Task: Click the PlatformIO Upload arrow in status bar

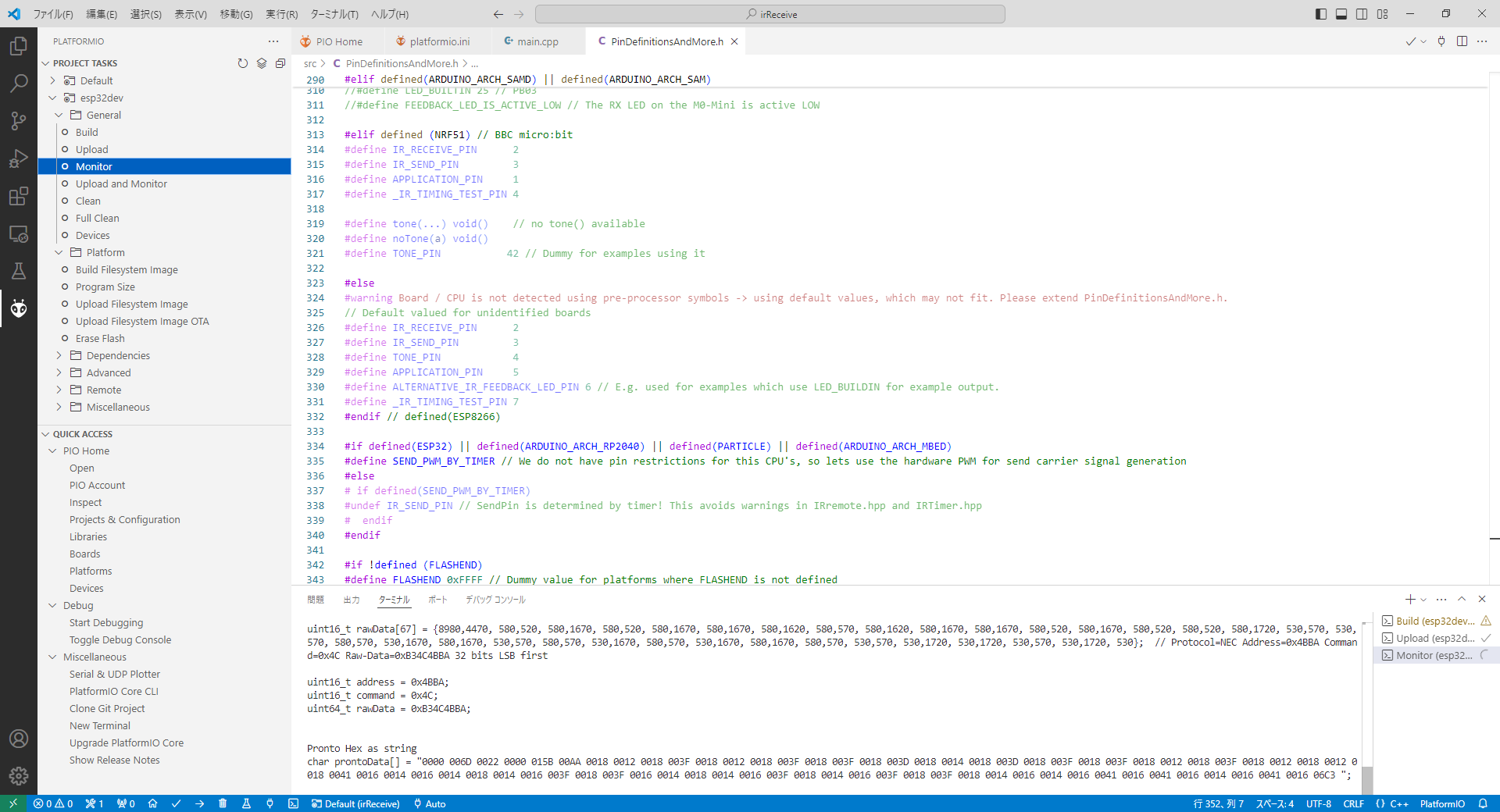Action: pyautogui.click(x=200, y=803)
